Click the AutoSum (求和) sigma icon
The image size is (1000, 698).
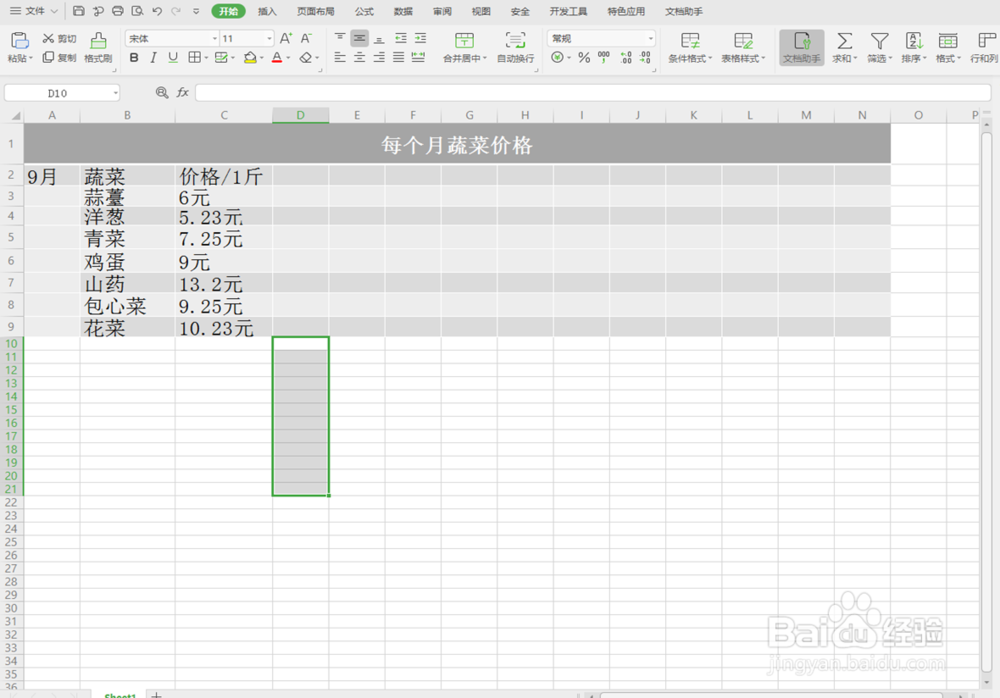[844, 41]
